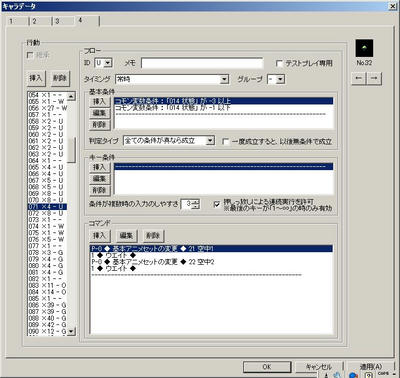Open the タイミング dropdown

click(225, 79)
